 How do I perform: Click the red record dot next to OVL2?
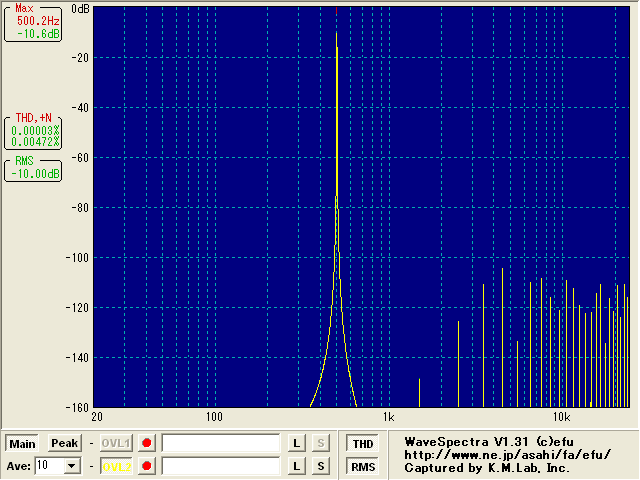click(x=147, y=466)
